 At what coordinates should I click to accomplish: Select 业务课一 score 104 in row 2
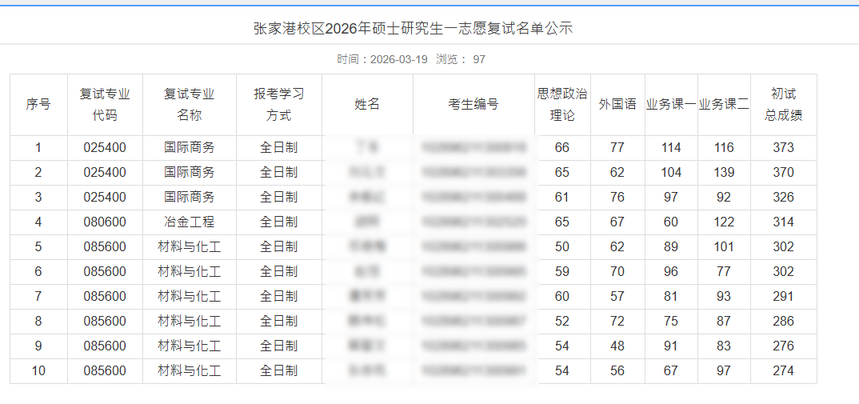click(x=671, y=172)
